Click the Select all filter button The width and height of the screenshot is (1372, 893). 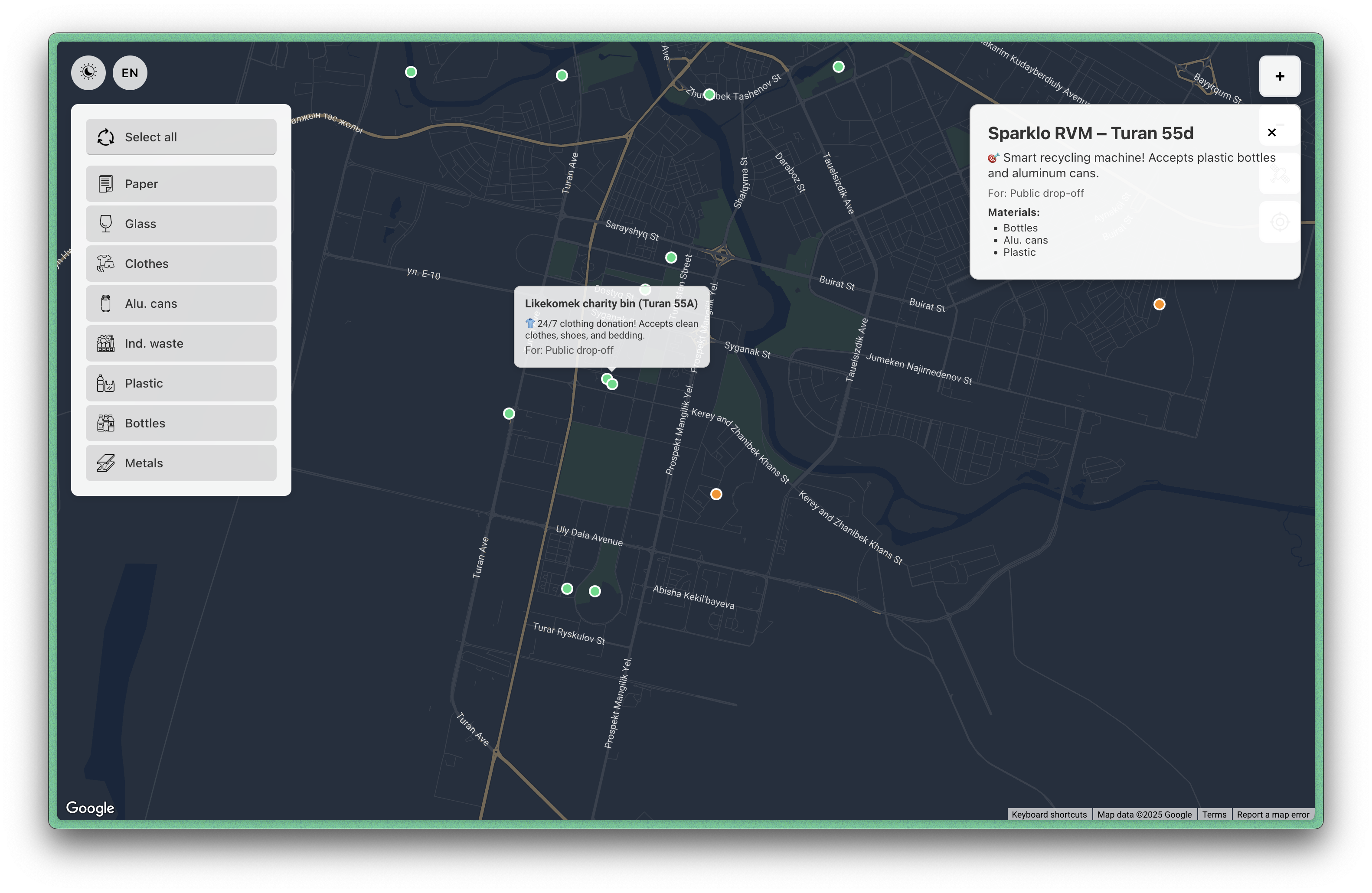(181, 137)
